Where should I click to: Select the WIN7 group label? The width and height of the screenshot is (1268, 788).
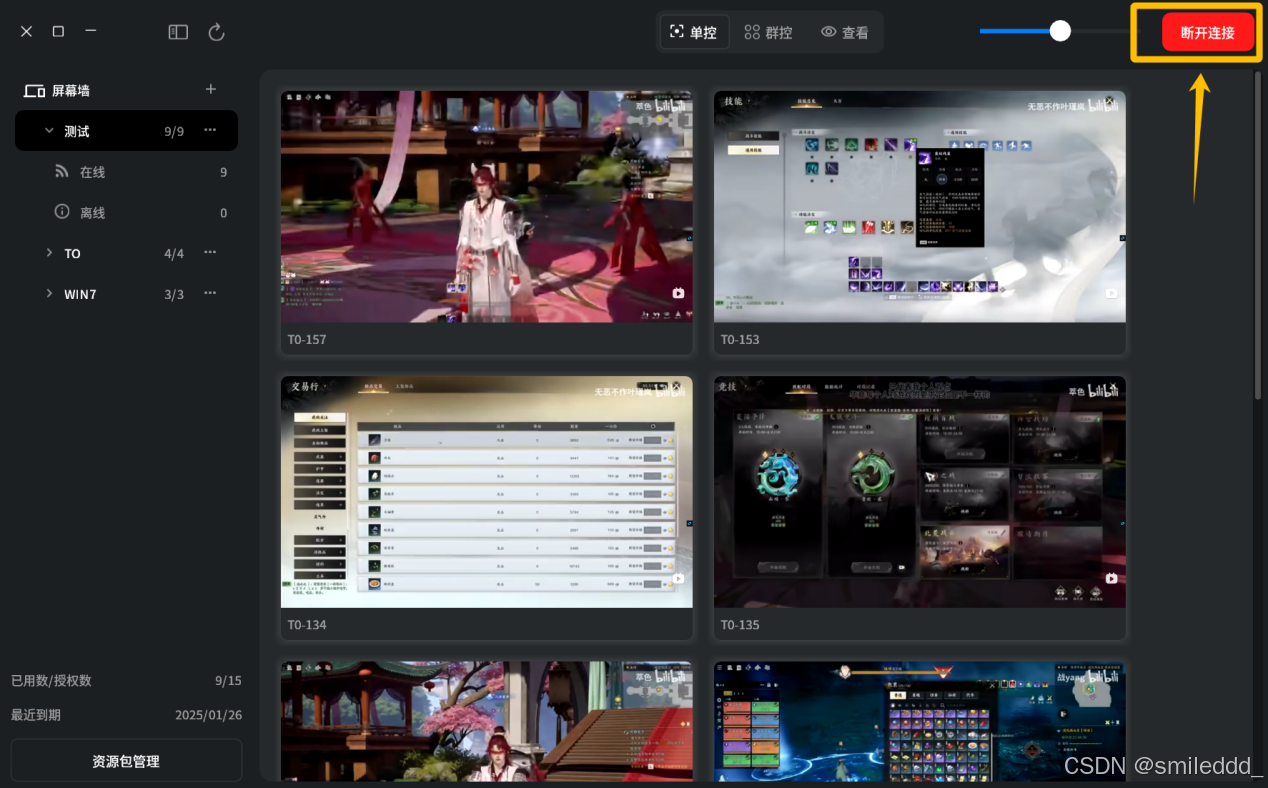point(80,294)
